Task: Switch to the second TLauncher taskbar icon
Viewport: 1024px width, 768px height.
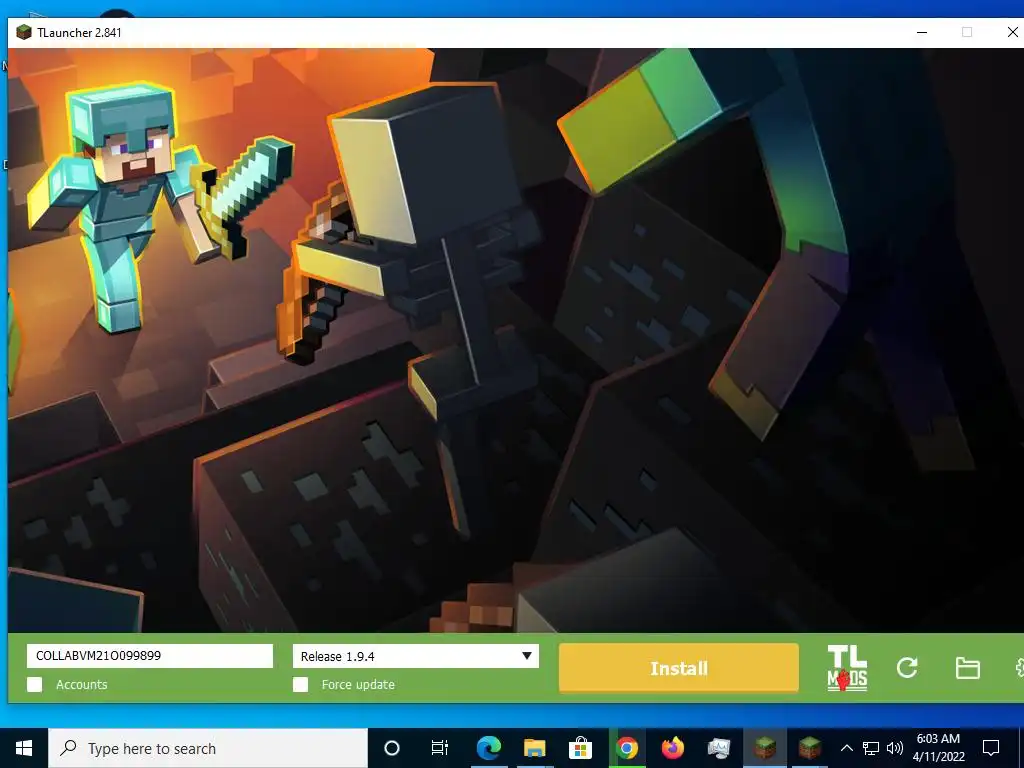Action: (x=810, y=748)
